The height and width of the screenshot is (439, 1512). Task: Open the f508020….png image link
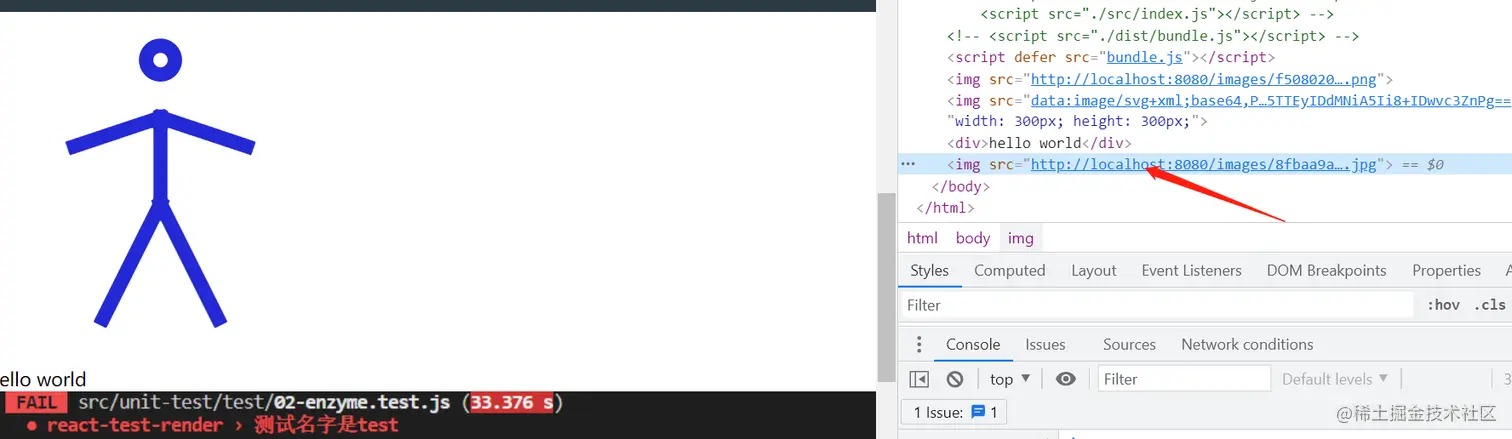click(x=1204, y=79)
